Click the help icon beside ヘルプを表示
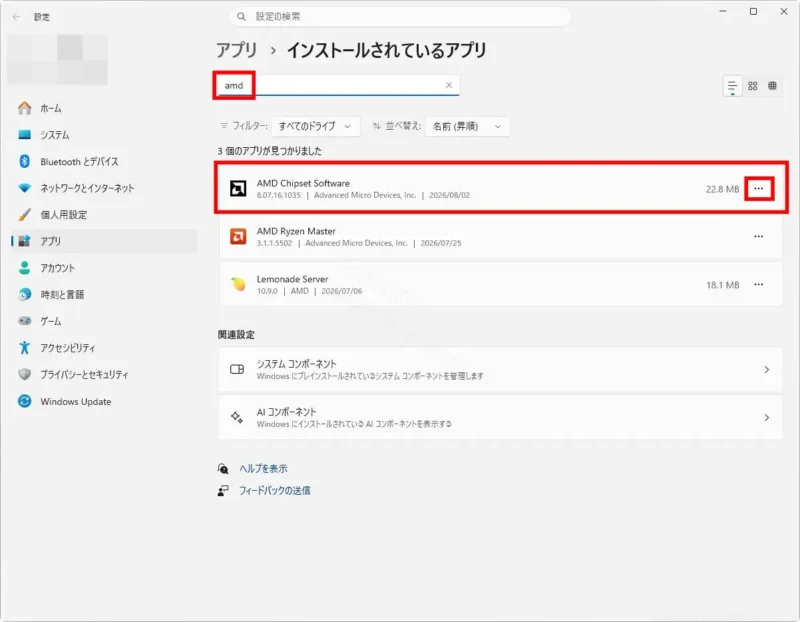This screenshot has height=622, width=800. [x=223, y=468]
